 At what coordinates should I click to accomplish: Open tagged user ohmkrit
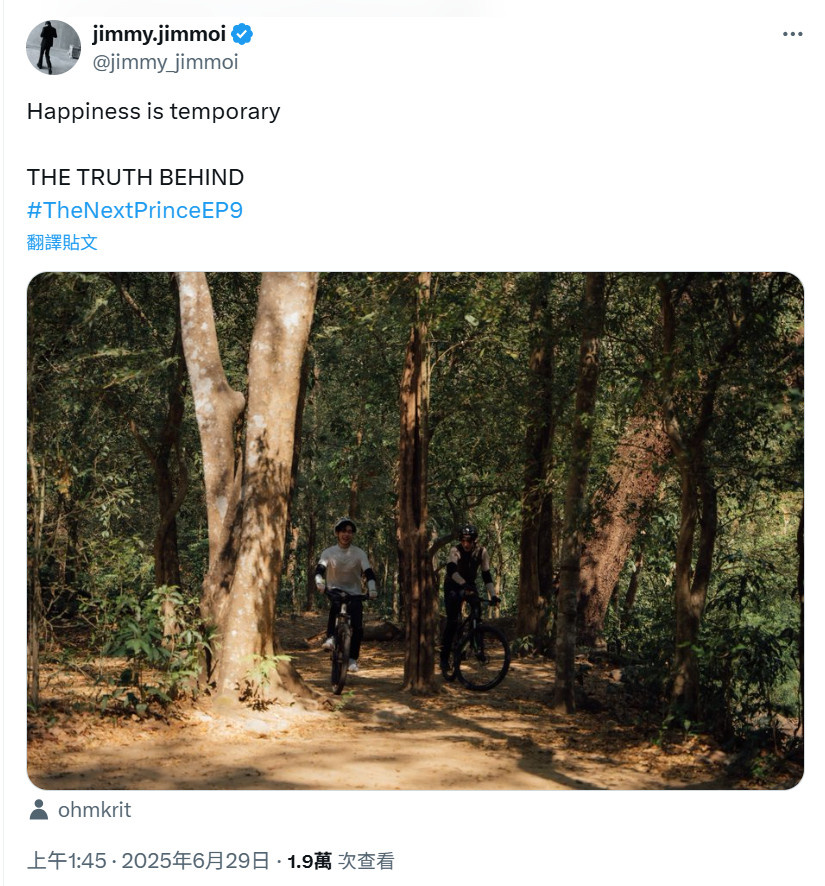pos(94,810)
